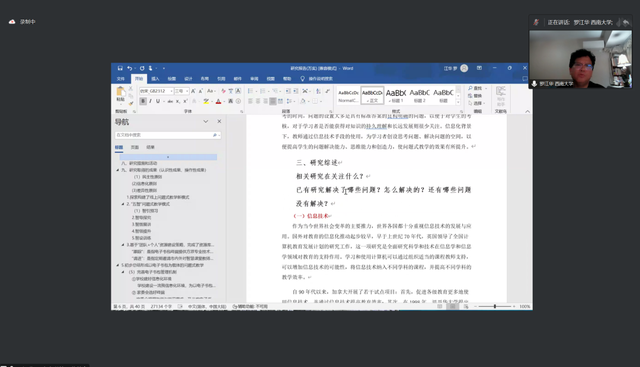Select '八、' heading in navigation tree
This screenshot has height=367, width=640.
coord(140,163)
